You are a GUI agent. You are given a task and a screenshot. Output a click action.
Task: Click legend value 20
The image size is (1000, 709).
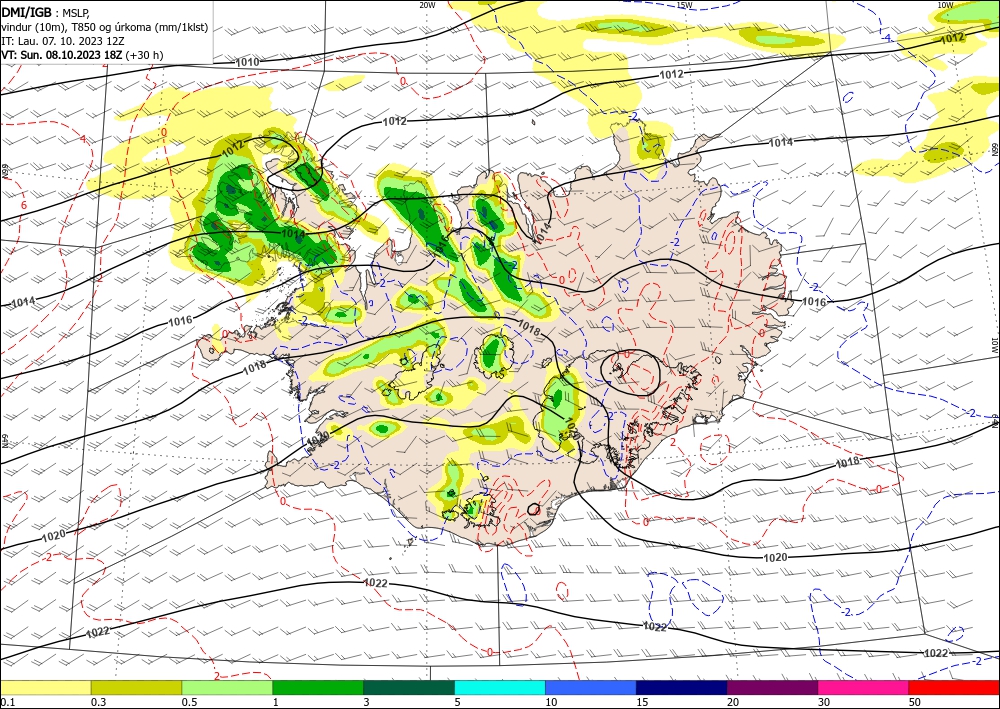click(733, 702)
